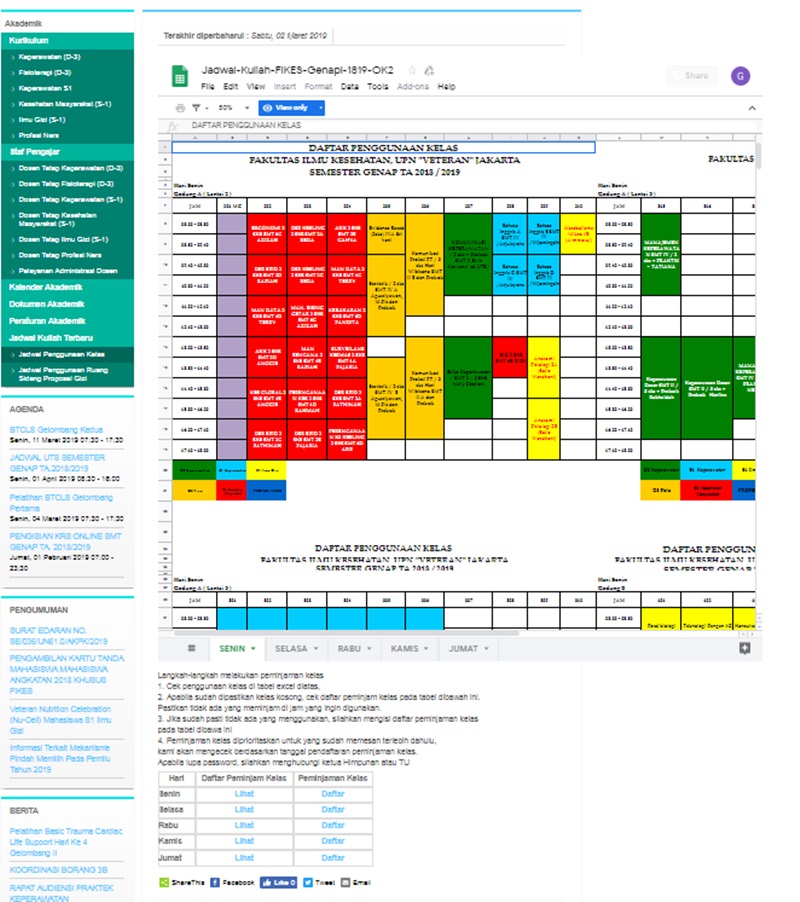Open Kalender Akademik in sidebar
The image size is (800, 902).
click(x=46, y=287)
